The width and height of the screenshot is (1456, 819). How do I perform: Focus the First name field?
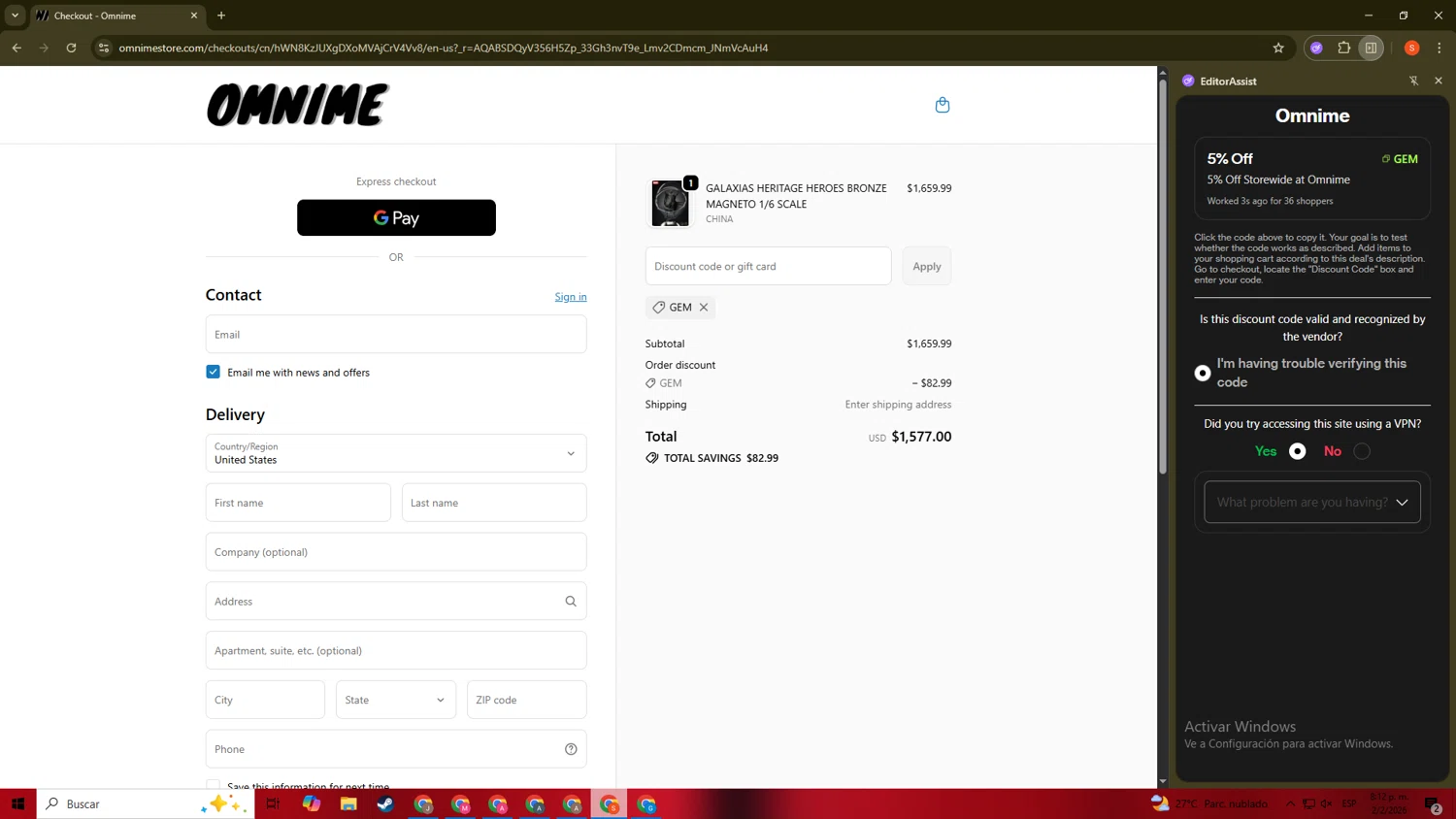(298, 503)
